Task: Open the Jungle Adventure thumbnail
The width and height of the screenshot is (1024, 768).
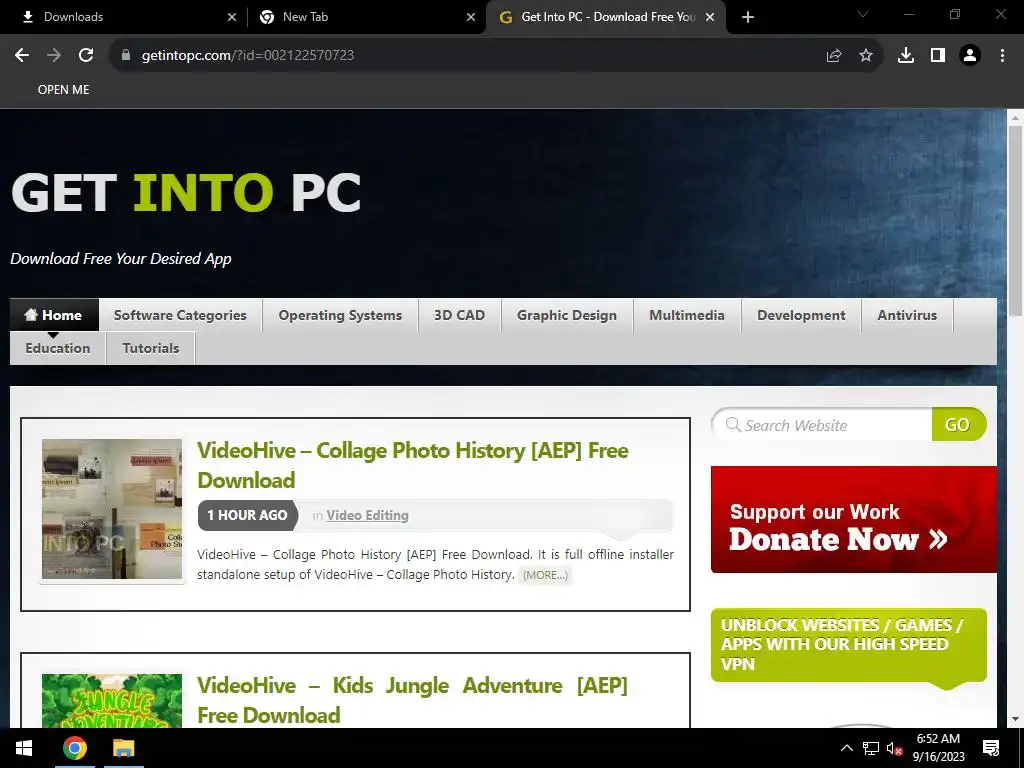Action: [112, 701]
